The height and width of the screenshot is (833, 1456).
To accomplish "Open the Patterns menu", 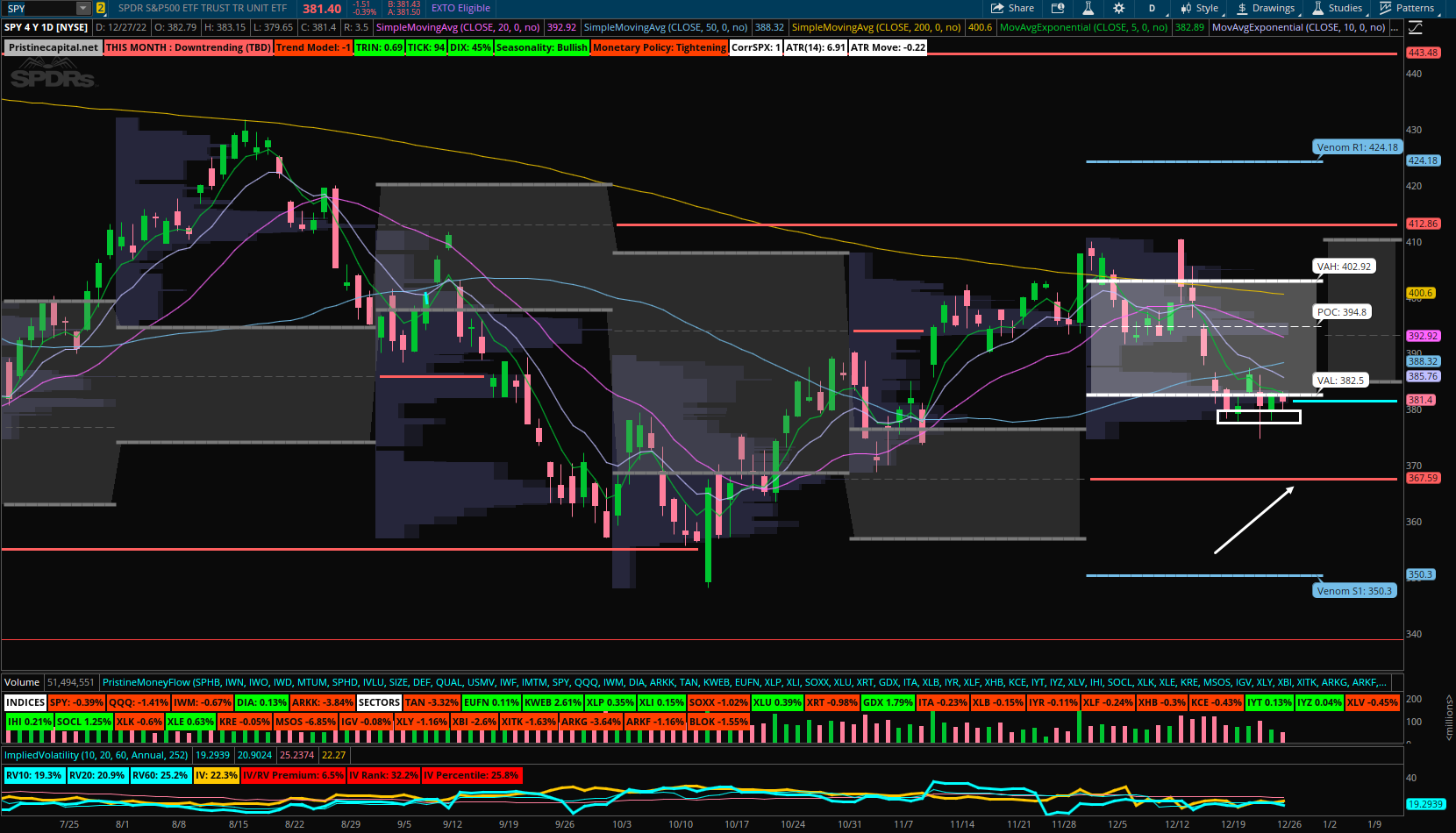I will tap(1407, 8).
